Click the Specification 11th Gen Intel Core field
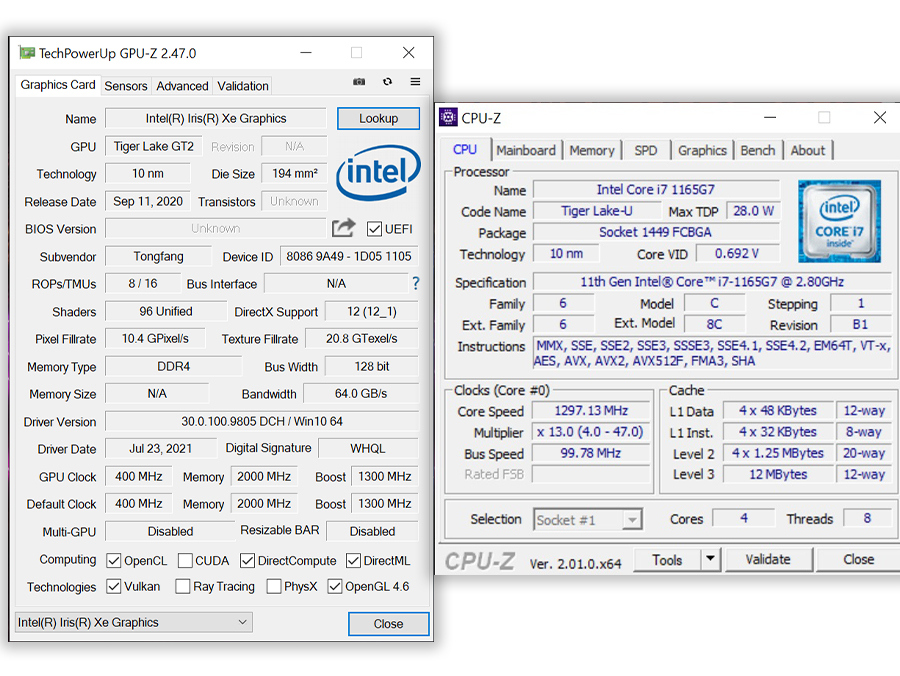 pyautogui.click(x=712, y=282)
